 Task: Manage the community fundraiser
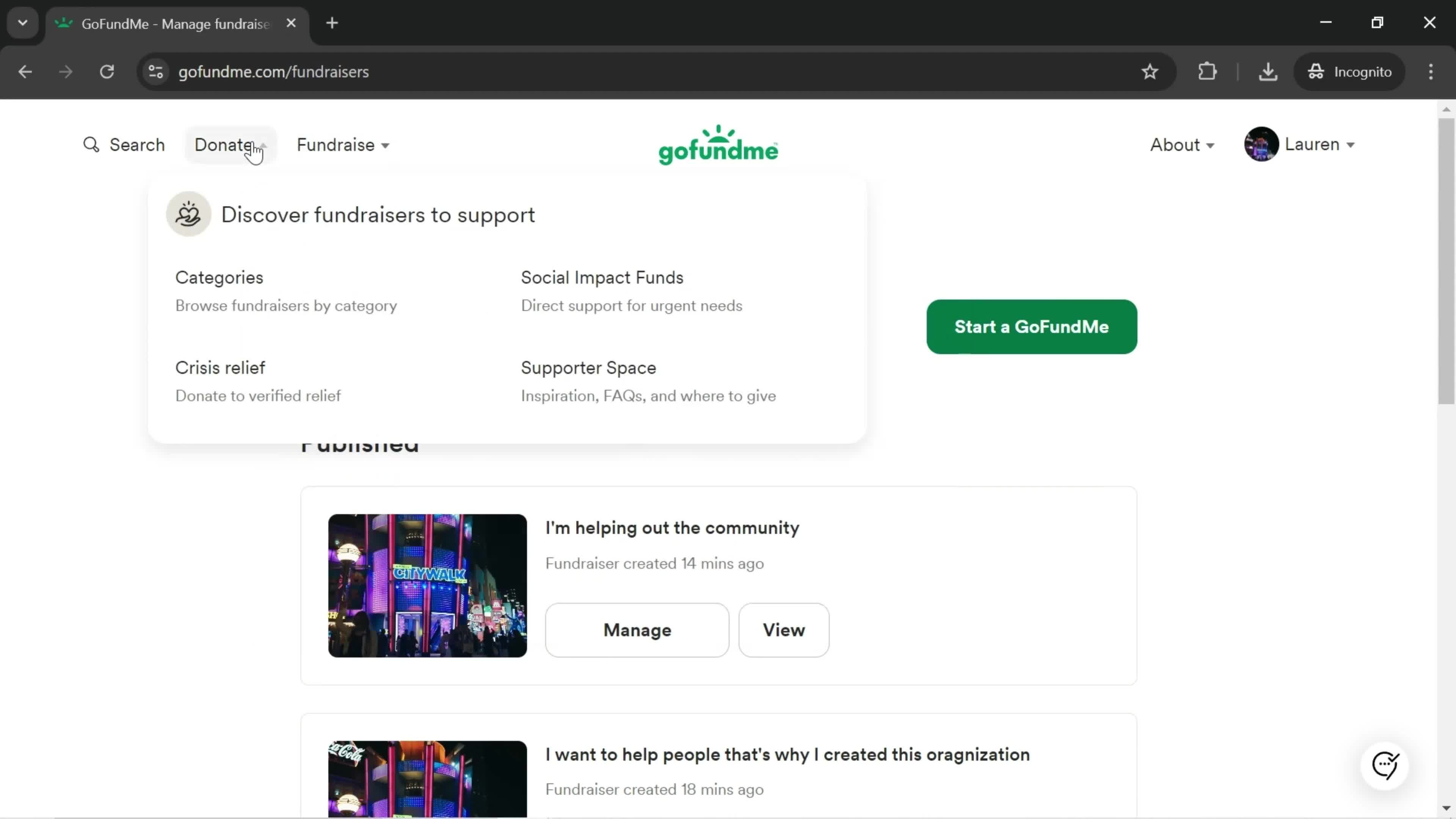point(637,630)
